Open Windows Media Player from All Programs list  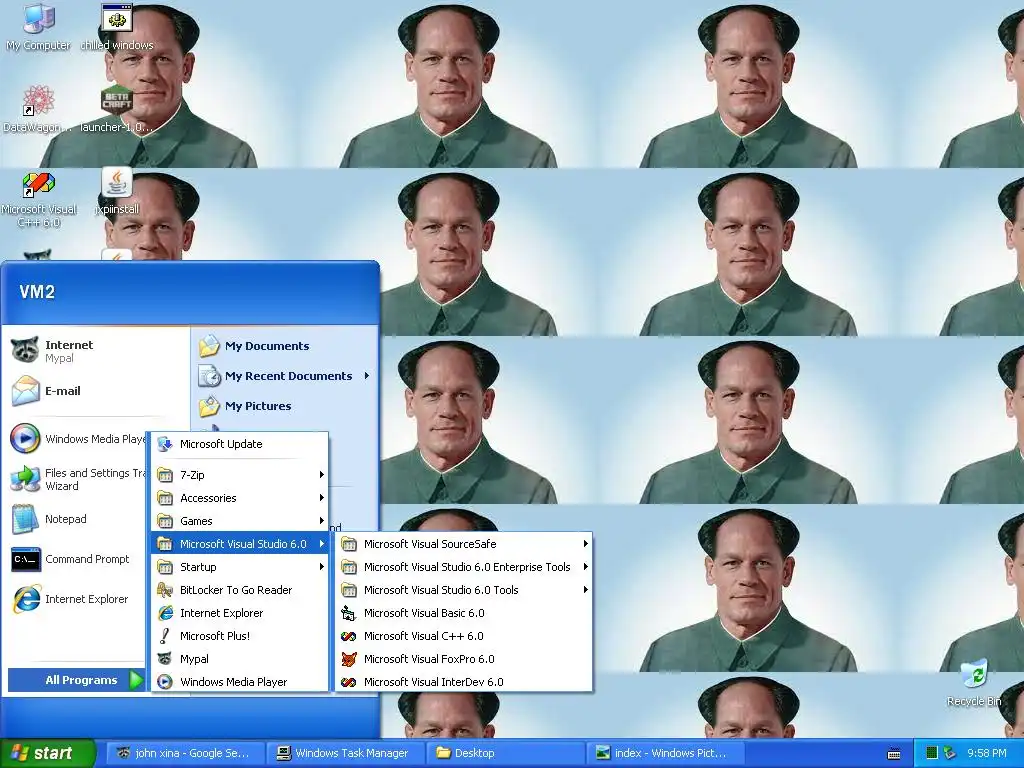point(240,682)
